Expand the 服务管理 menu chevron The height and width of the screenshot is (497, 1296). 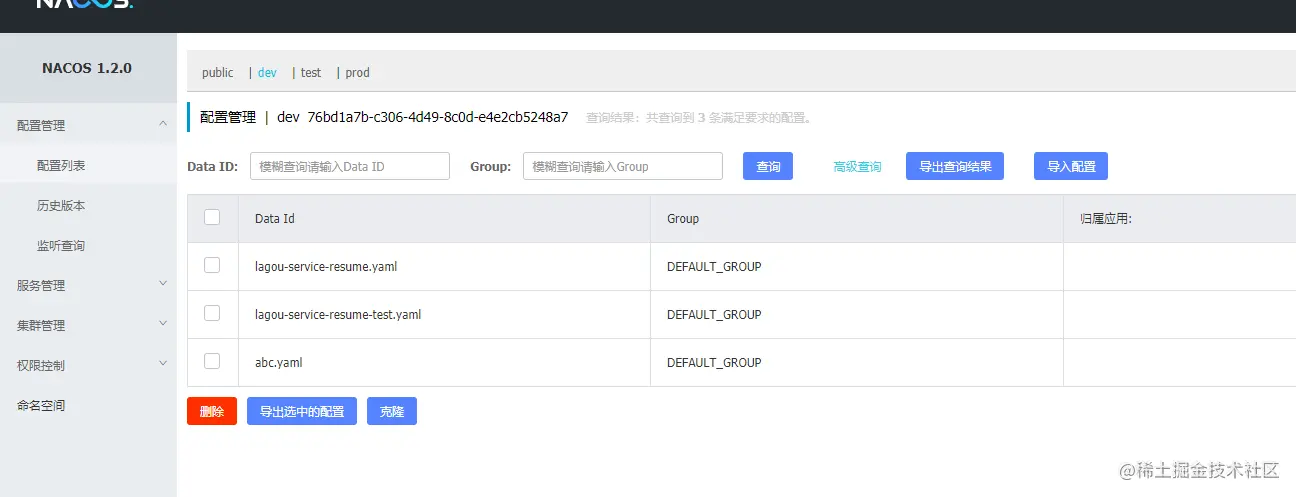[x=163, y=284]
